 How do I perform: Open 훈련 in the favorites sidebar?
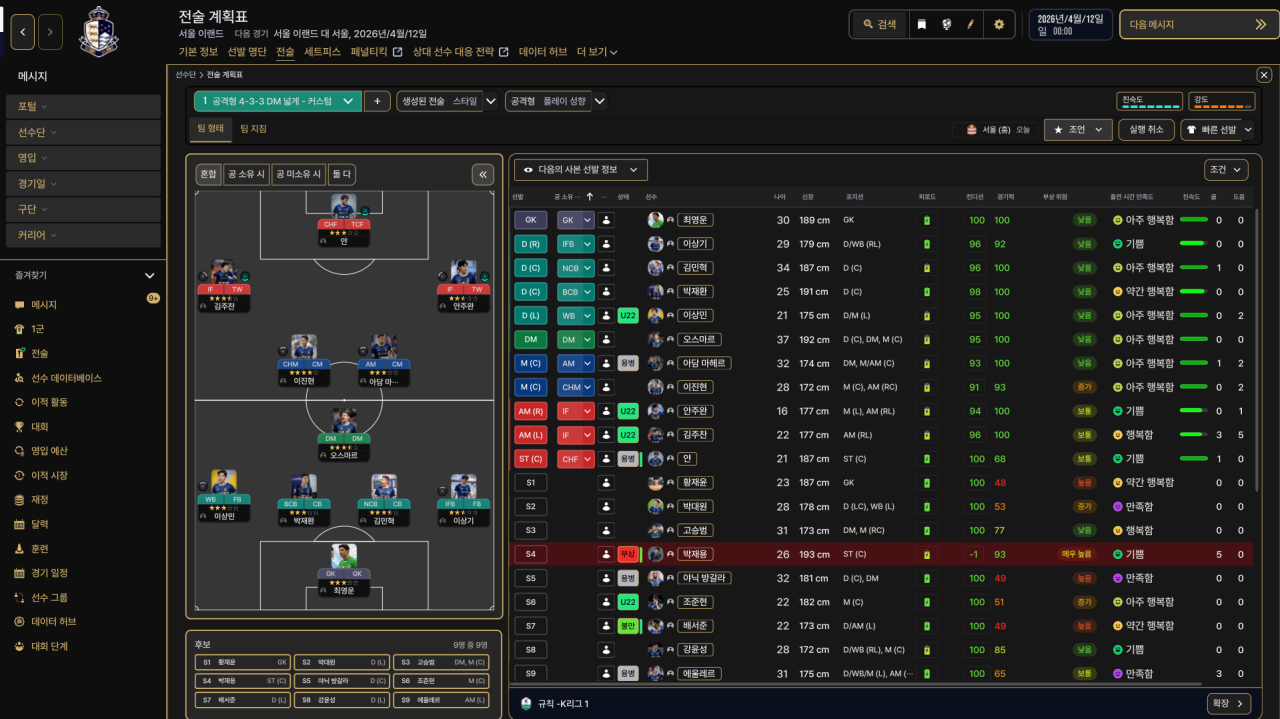pyautogui.click(x=39, y=549)
